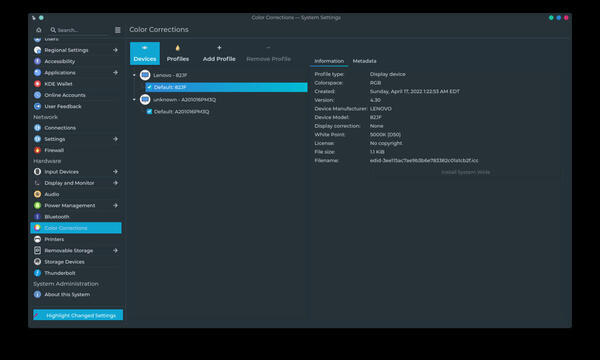Open the Bluetooth icon
This screenshot has height=360, width=600.
click(x=38, y=217)
